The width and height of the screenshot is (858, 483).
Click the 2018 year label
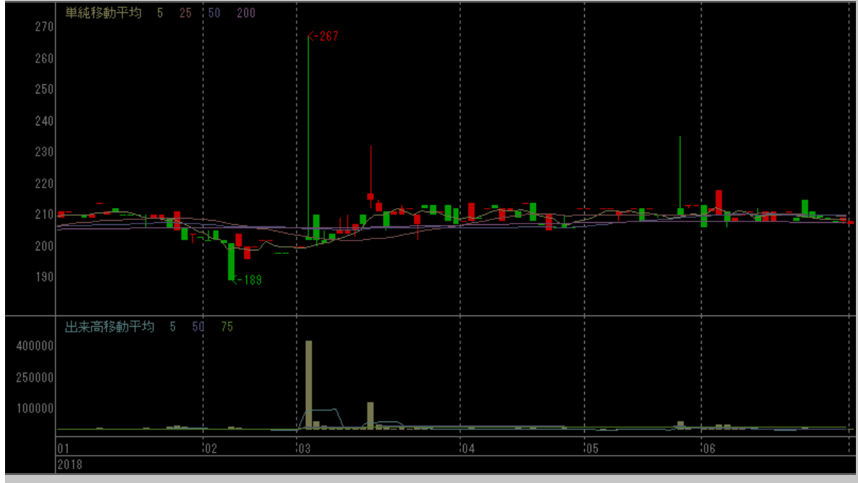point(70,465)
